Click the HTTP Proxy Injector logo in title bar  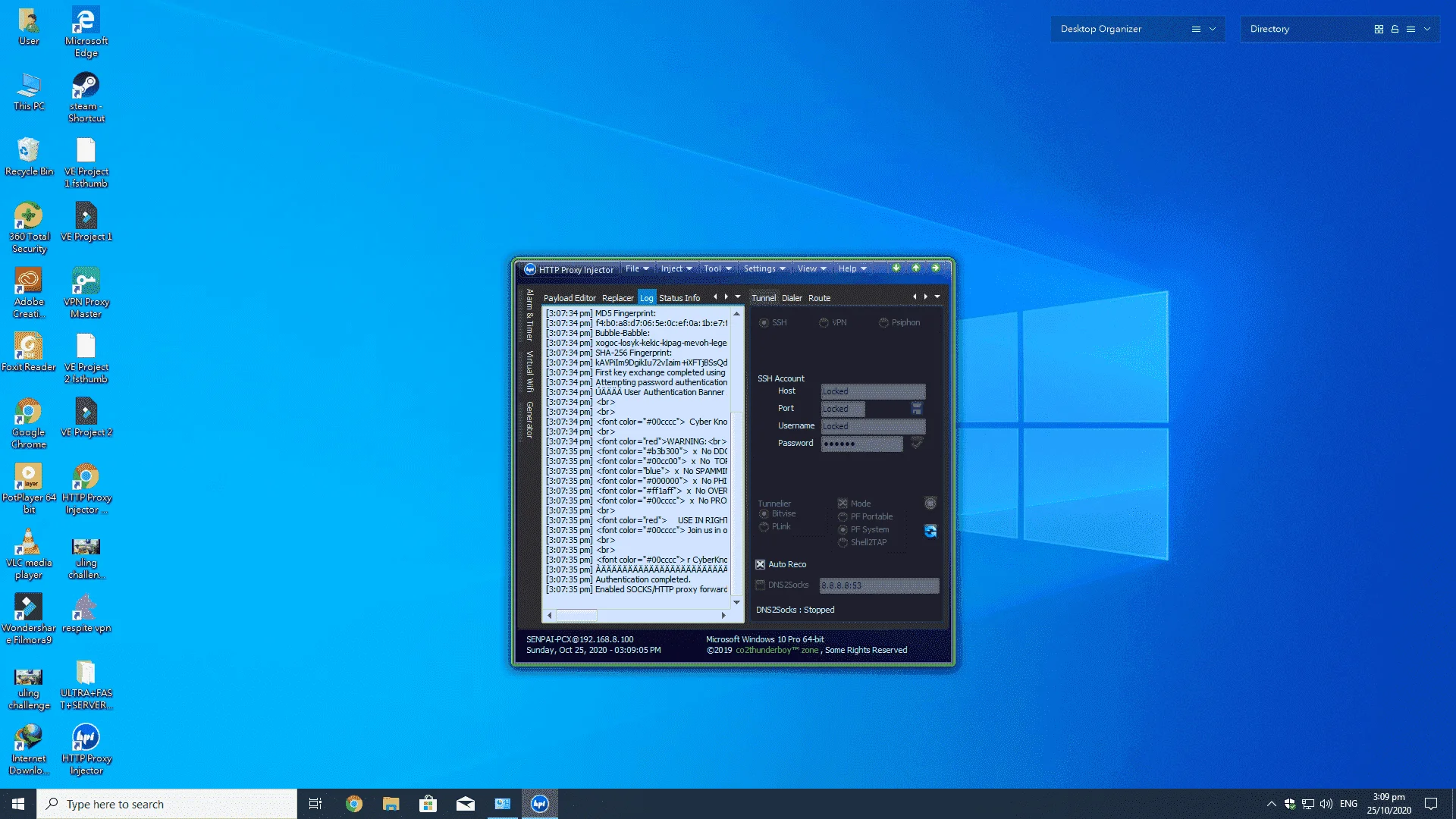point(530,269)
